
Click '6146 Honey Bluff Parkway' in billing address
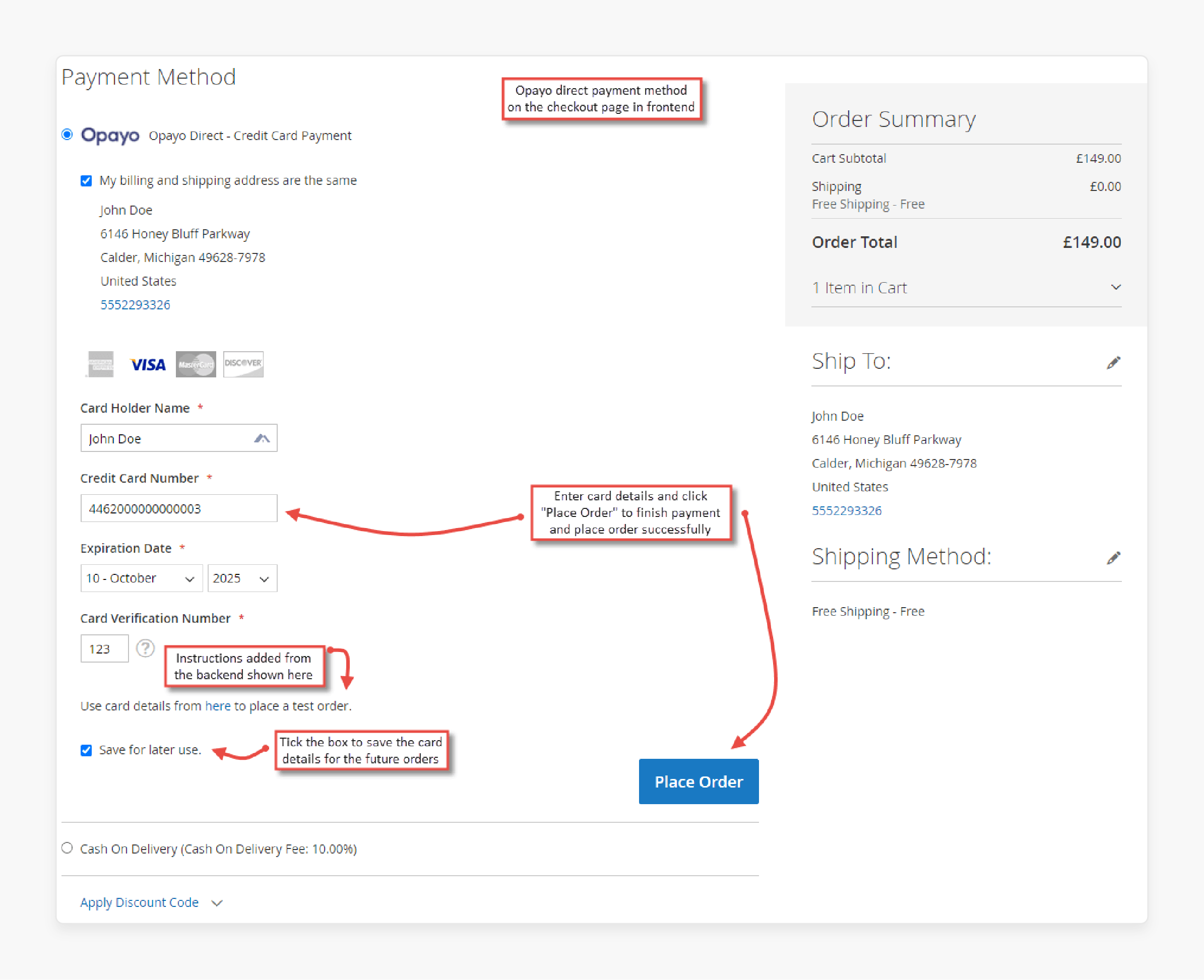click(x=175, y=234)
